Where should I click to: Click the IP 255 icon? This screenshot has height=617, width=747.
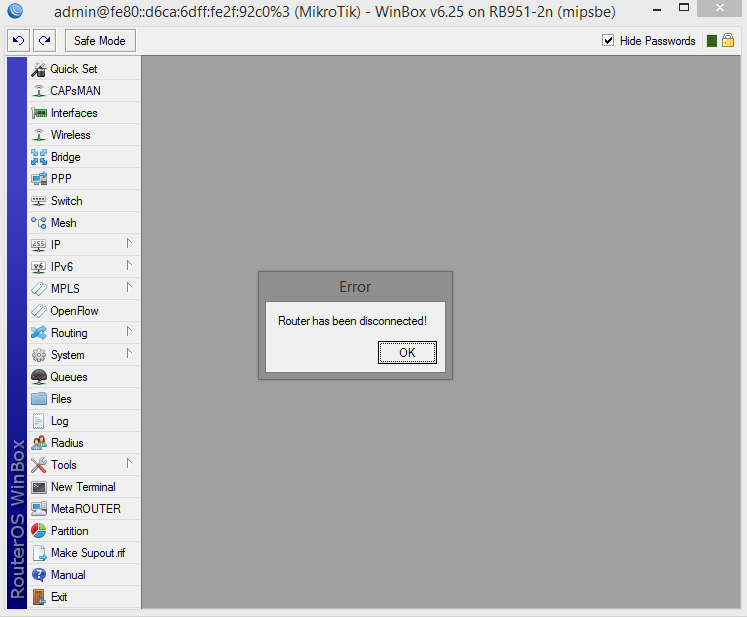39,245
